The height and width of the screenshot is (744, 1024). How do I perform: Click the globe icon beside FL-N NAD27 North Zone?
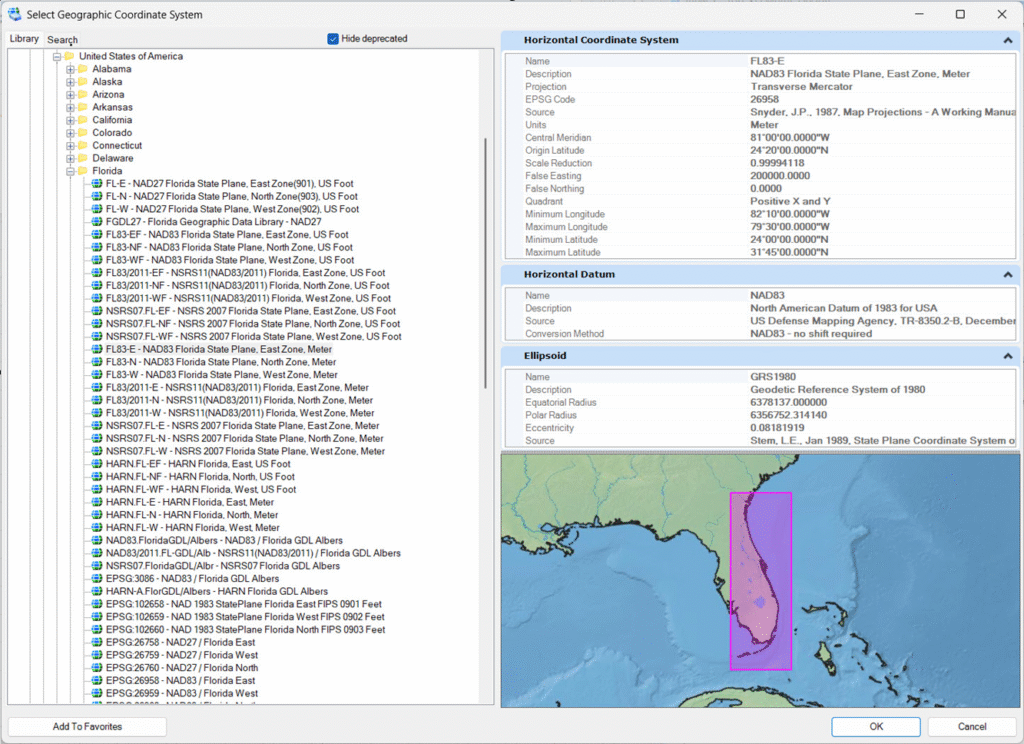pyautogui.click(x=97, y=196)
